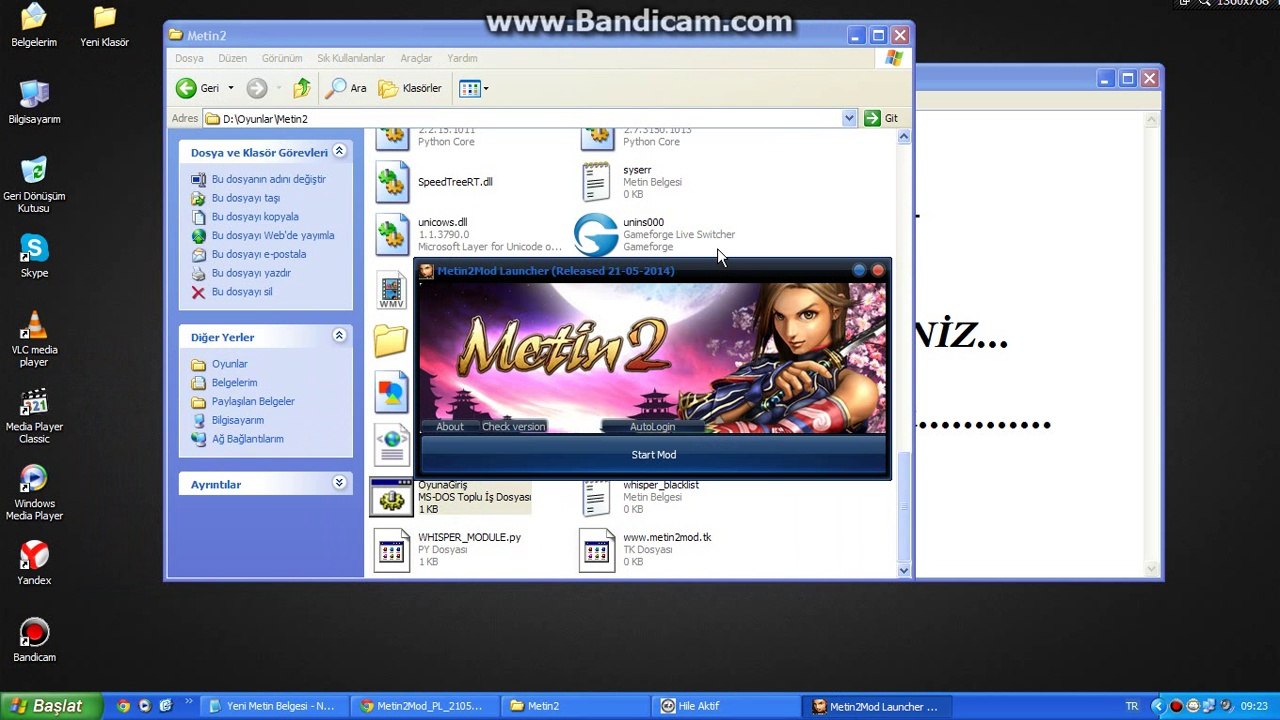The image size is (1280, 720).
Task: Open Bilgisayarım under Diğer Yerler
Action: (x=237, y=420)
